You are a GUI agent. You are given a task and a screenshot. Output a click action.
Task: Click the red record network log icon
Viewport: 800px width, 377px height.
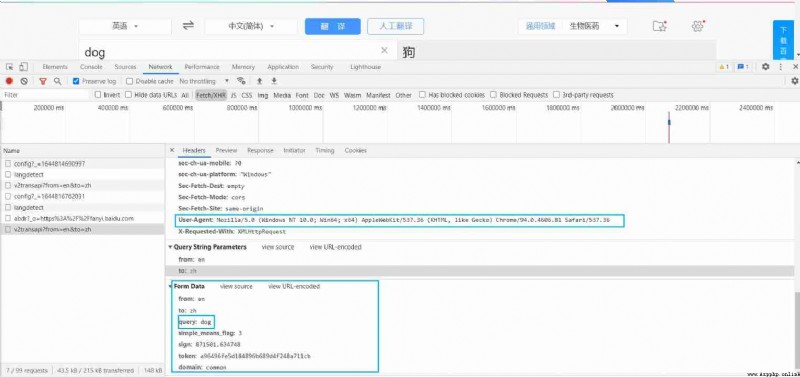(9, 81)
